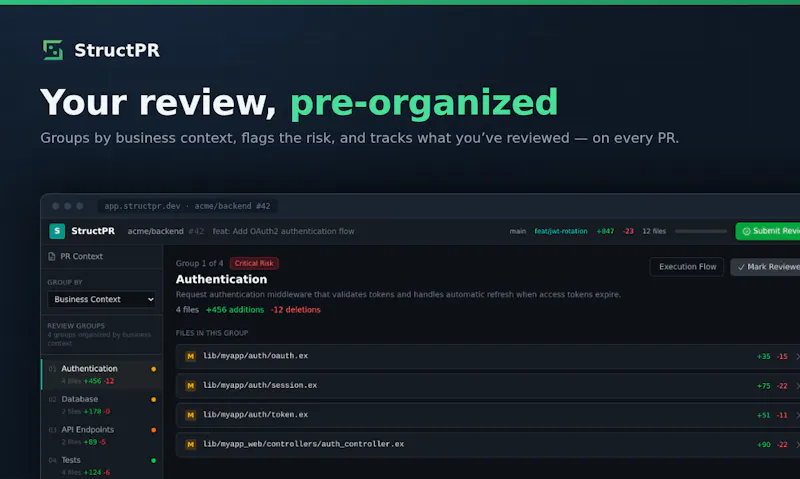Click the M badge beside oauth.ex

pos(190,356)
